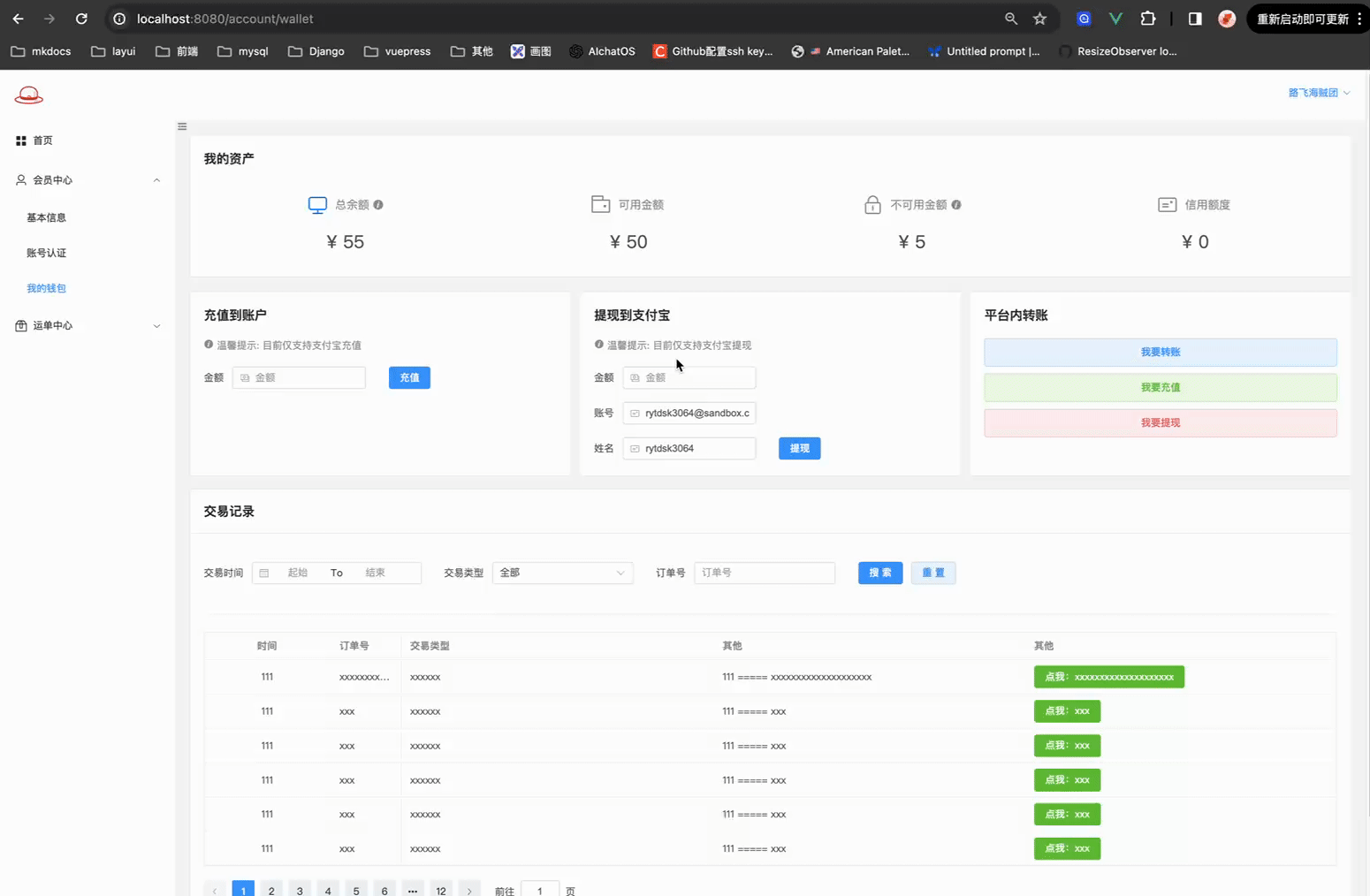The width and height of the screenshot is (1370, 896).
Task: Click info icon next to 总余额
Action: tap(378, 205)
